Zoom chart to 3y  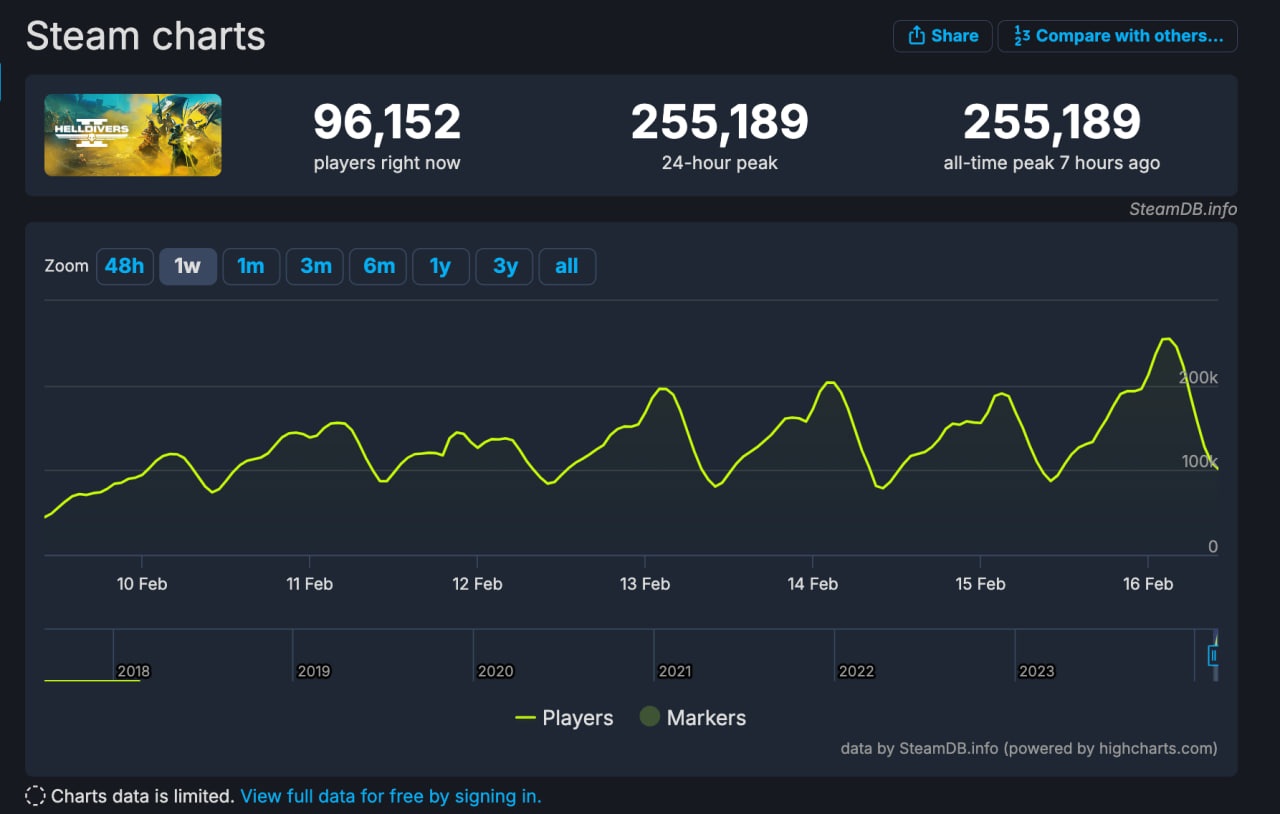point(505,266)
